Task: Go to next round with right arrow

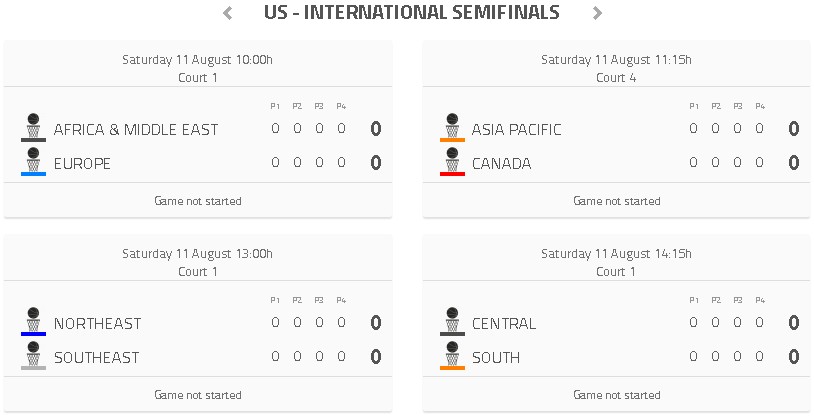Action: 597,13
